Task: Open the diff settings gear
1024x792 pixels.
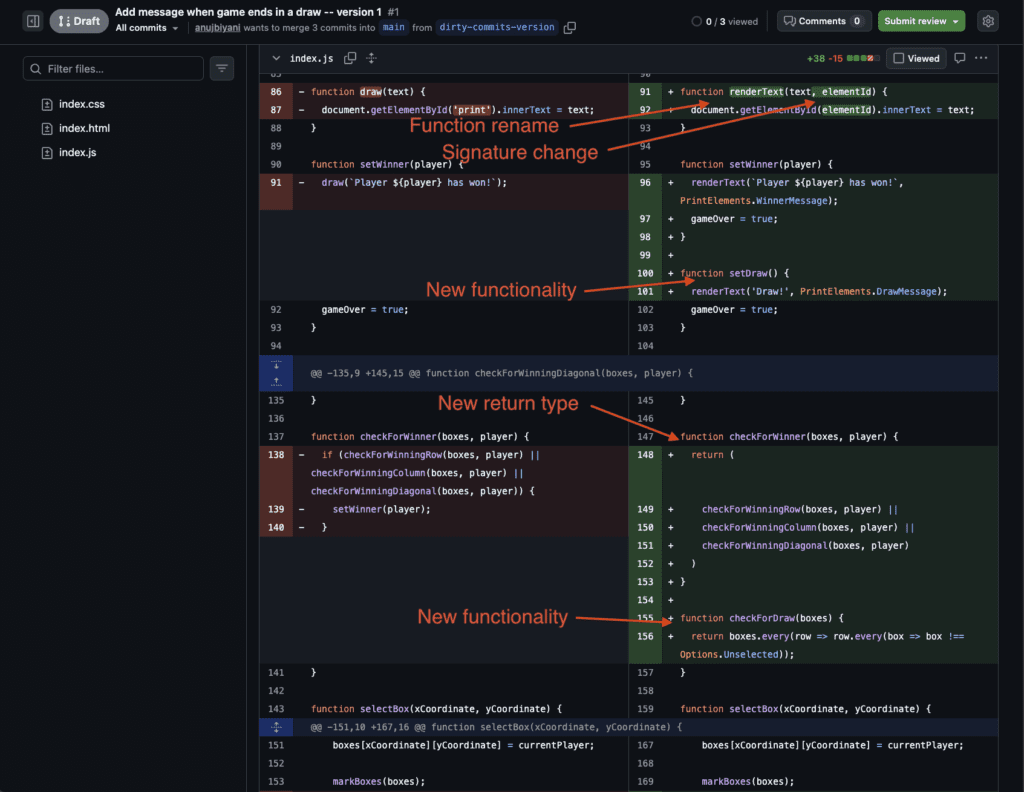Action: click(988, 21)
